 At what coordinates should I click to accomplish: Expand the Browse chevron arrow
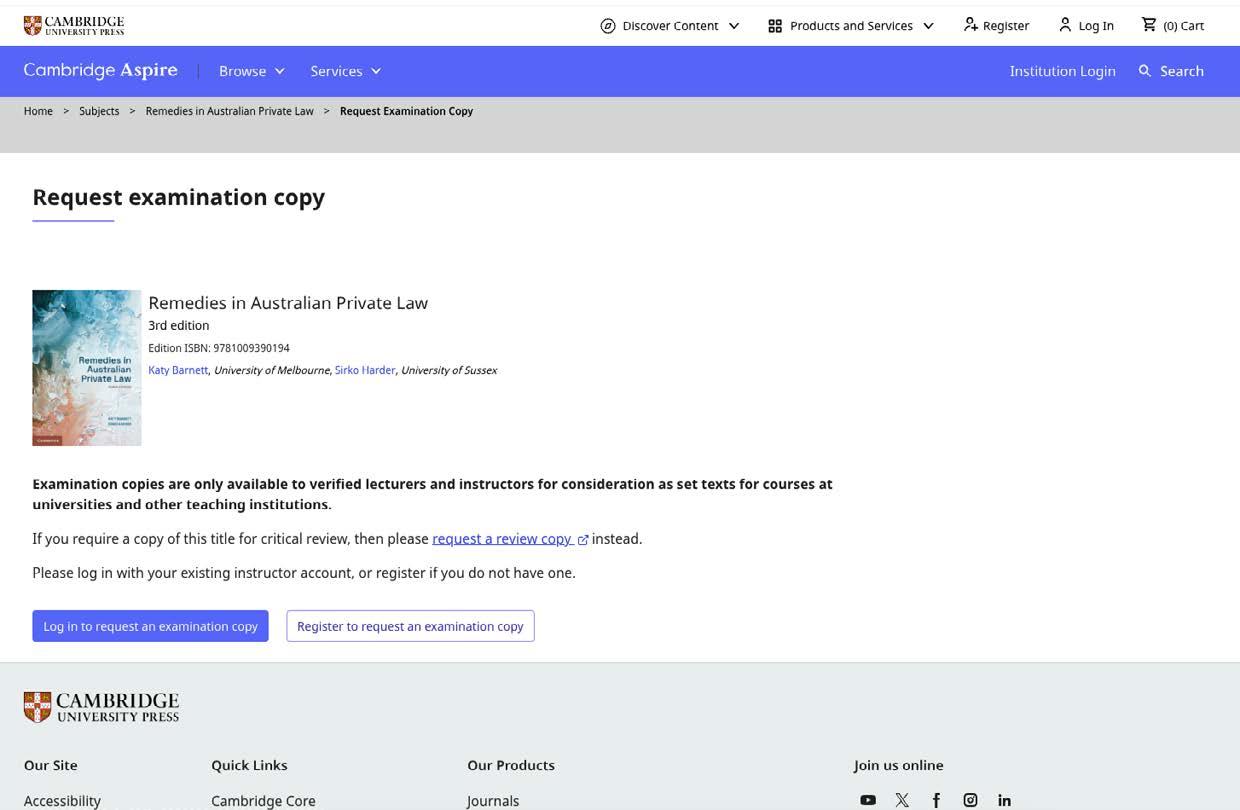280,71
